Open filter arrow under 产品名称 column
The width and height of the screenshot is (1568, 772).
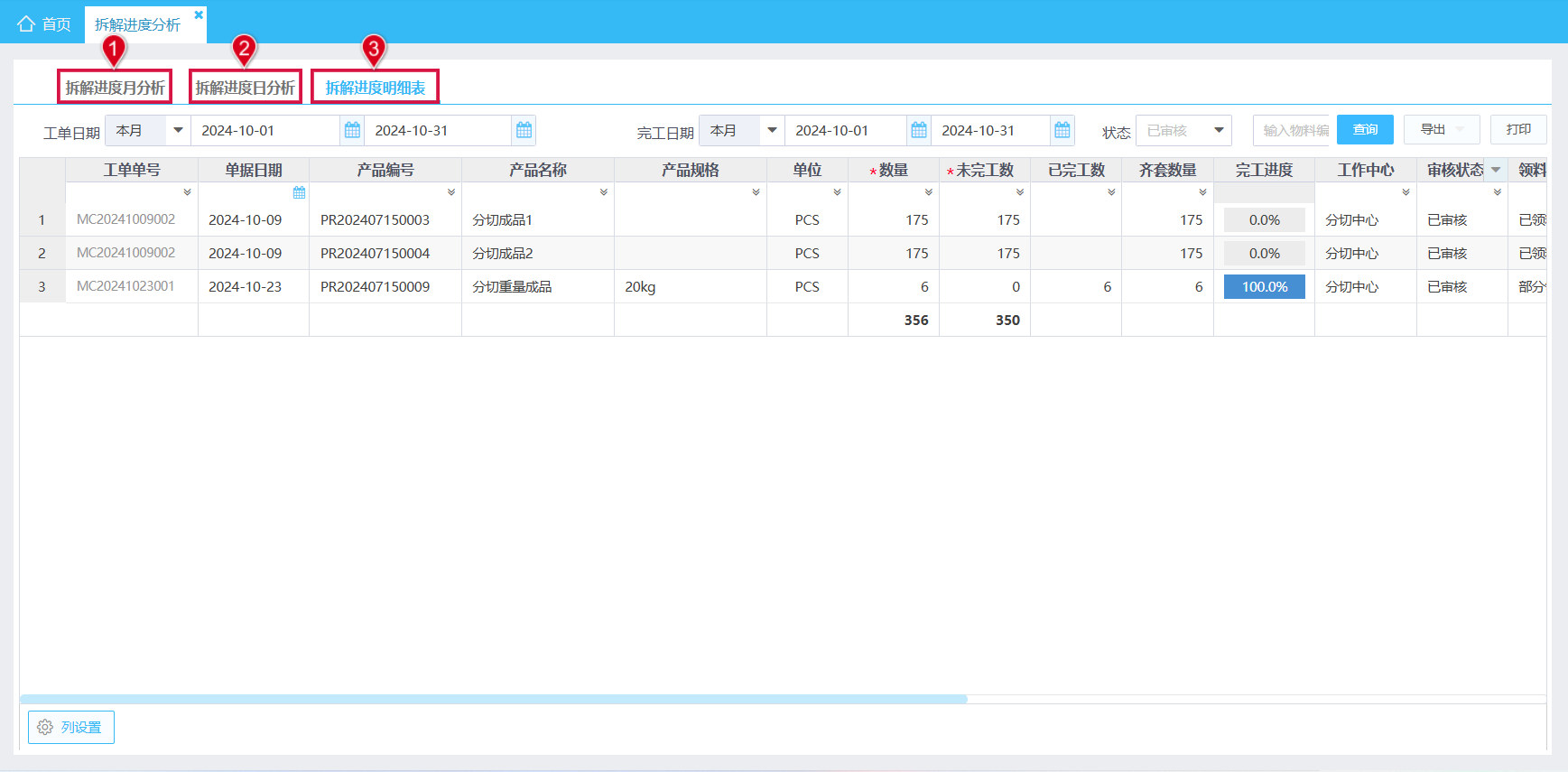click(x=604, y=192)
